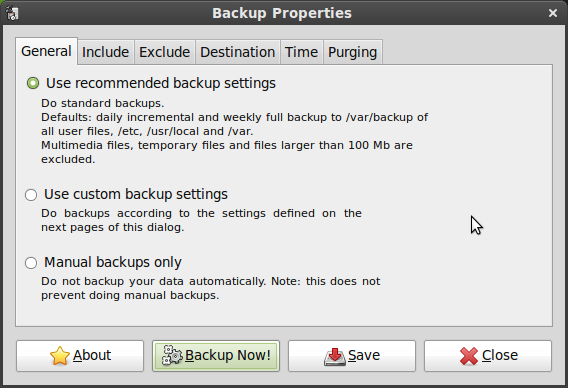Image resolution: width=568 pixels, height=388 pixels.
Task: Click the backup application icon in title bar
Action: coord(12,13)
